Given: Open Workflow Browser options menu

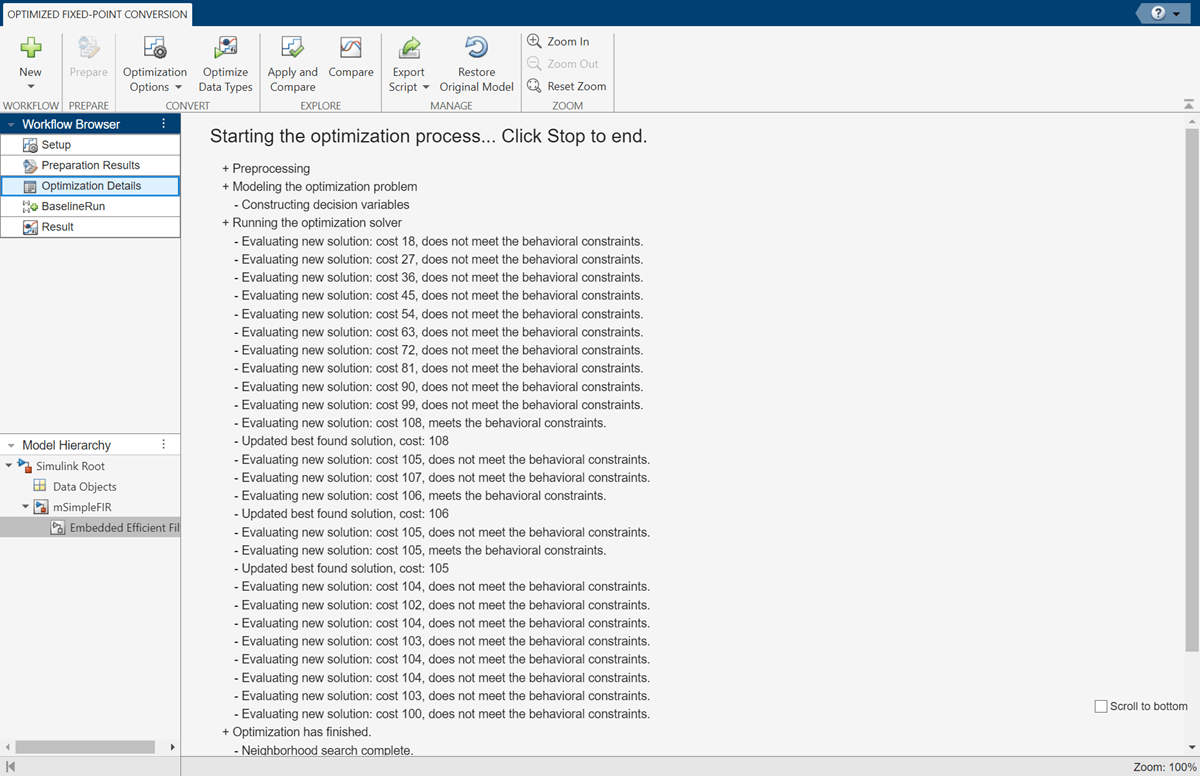Looking at the screenshot, I should click(x=164, y=124).
